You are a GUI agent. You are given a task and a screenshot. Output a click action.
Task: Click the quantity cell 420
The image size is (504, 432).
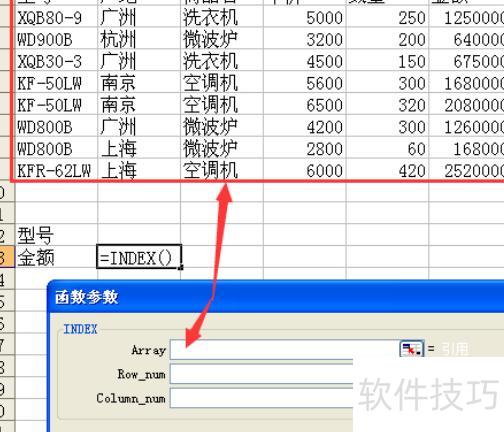point(387,170)
